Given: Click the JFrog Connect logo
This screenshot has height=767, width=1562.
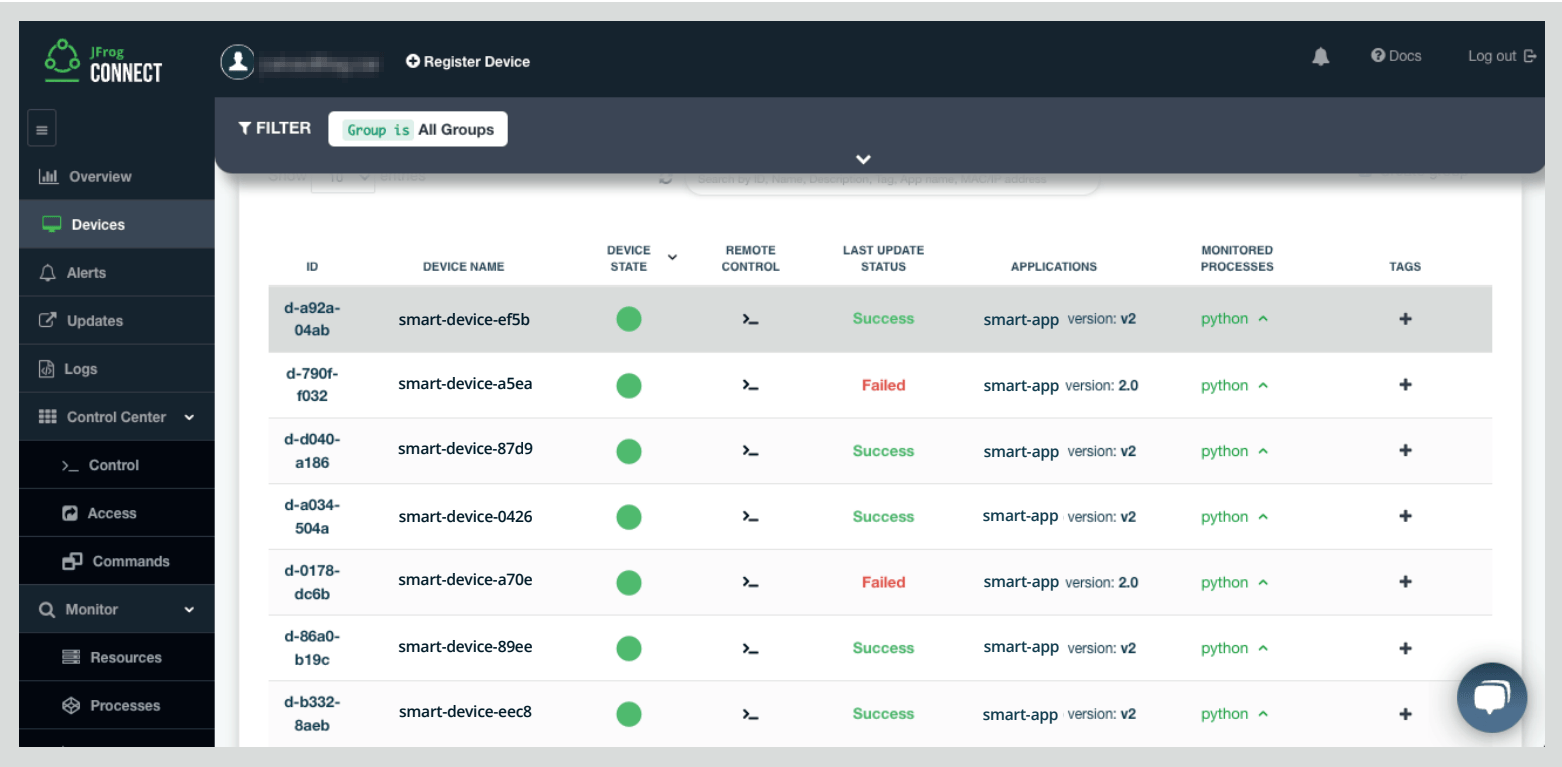Looking at the screenshot, I should point(103,62).
